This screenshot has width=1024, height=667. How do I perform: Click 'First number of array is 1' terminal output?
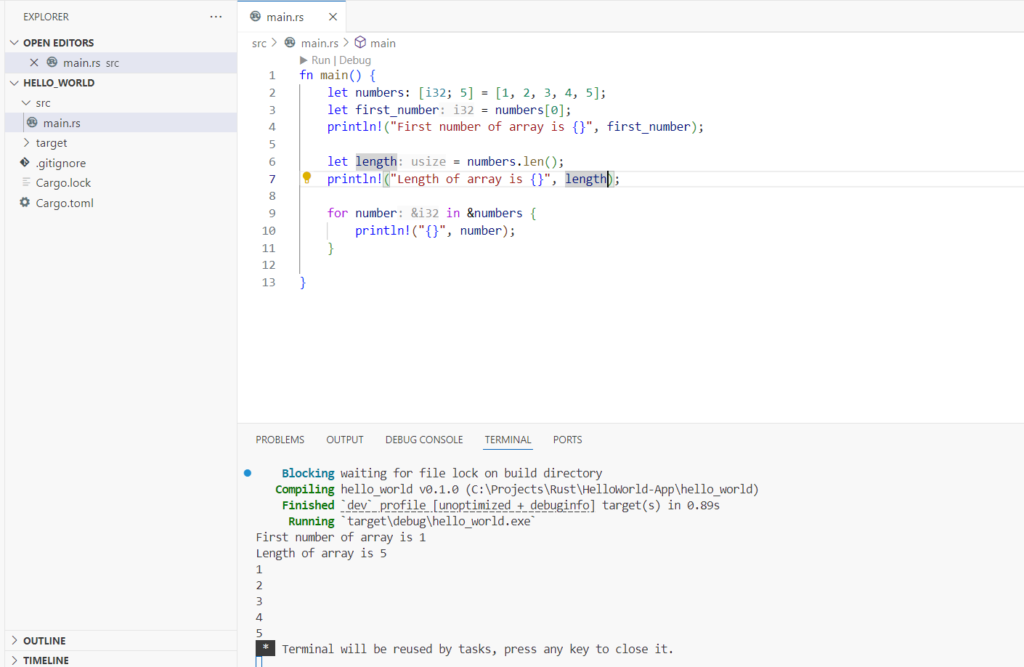(341, 537)
